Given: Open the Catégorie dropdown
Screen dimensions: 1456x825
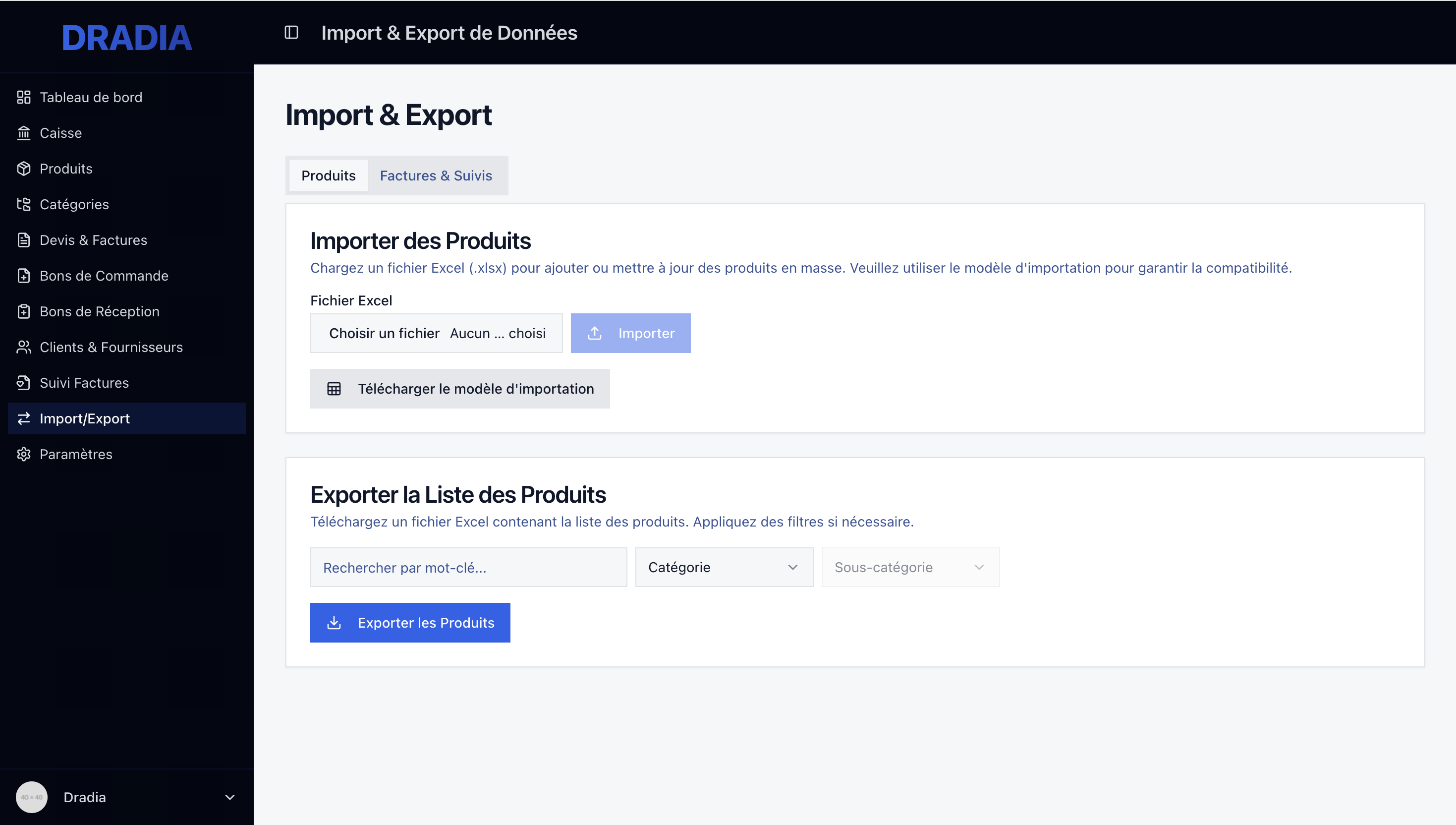Looking at the screenshot, I should [x=724, y=567].
